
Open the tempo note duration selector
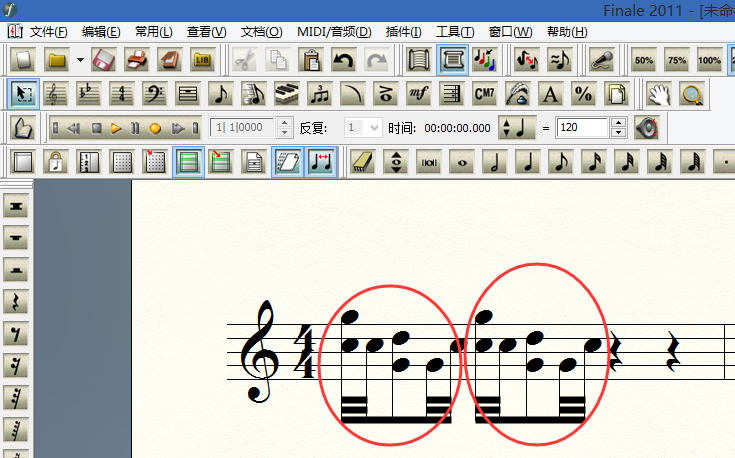click(517, 128)
